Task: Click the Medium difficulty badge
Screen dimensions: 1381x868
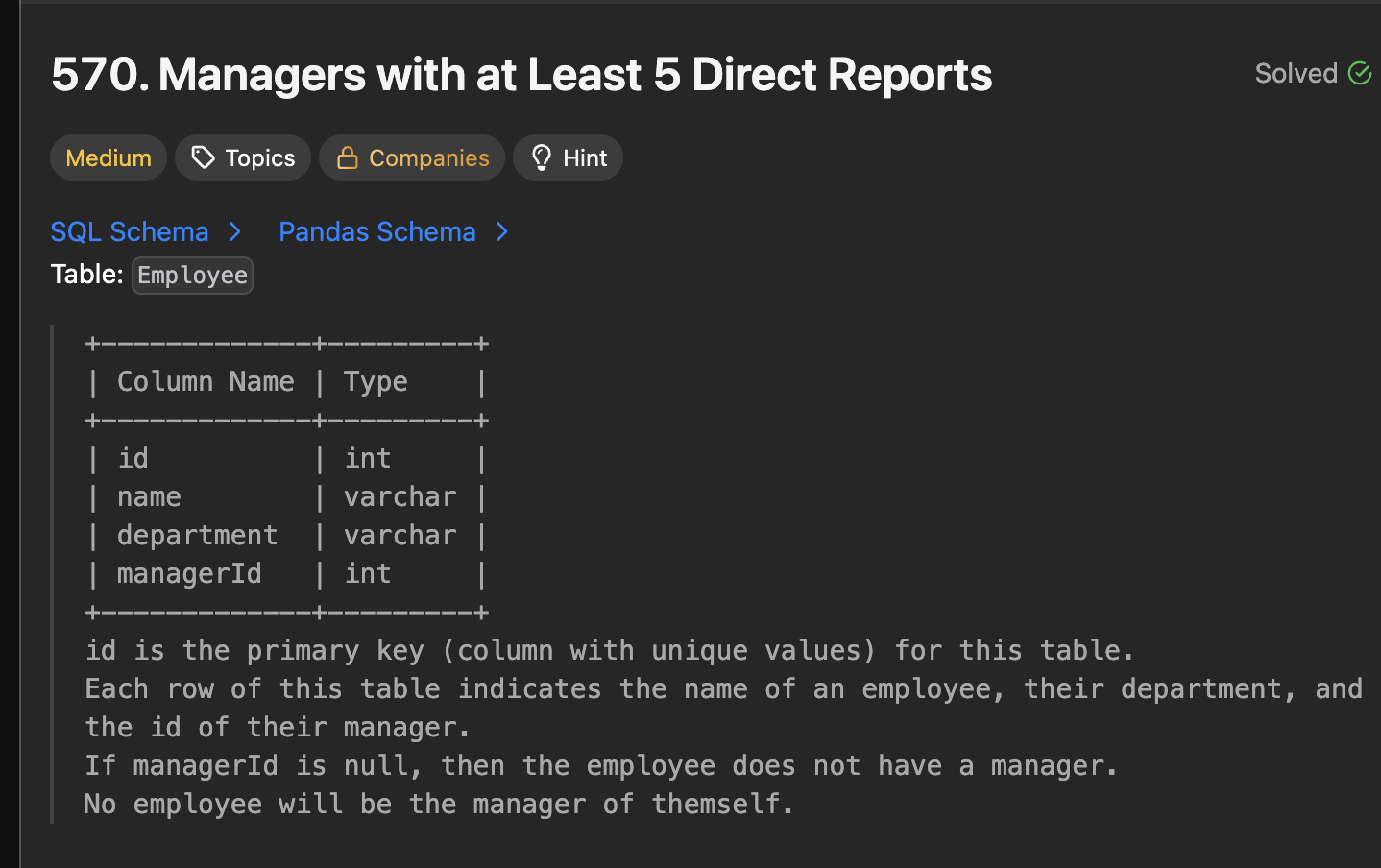Action: [108, 157]
